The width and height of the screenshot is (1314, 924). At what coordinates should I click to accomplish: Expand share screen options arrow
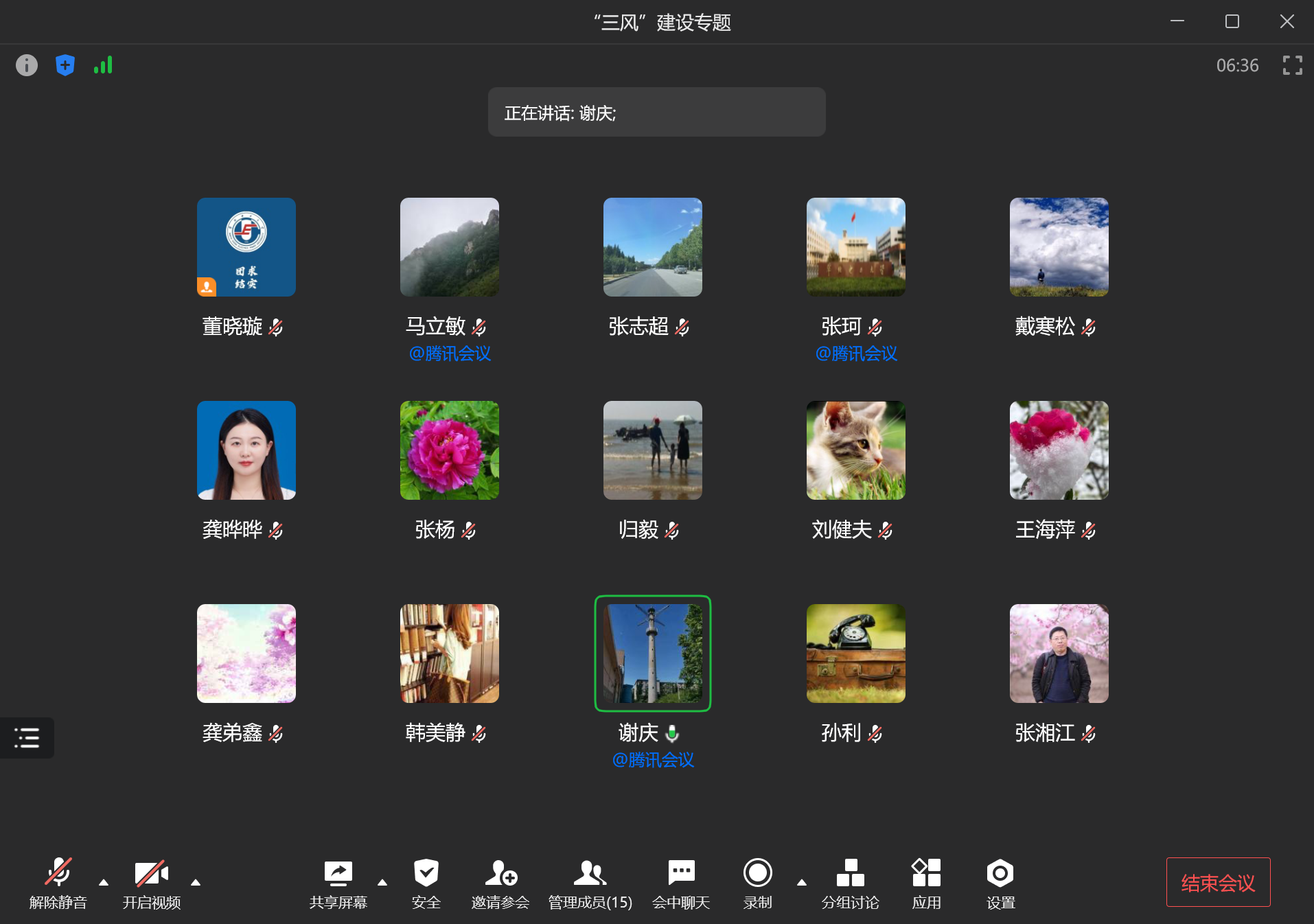tap(382, 882)
